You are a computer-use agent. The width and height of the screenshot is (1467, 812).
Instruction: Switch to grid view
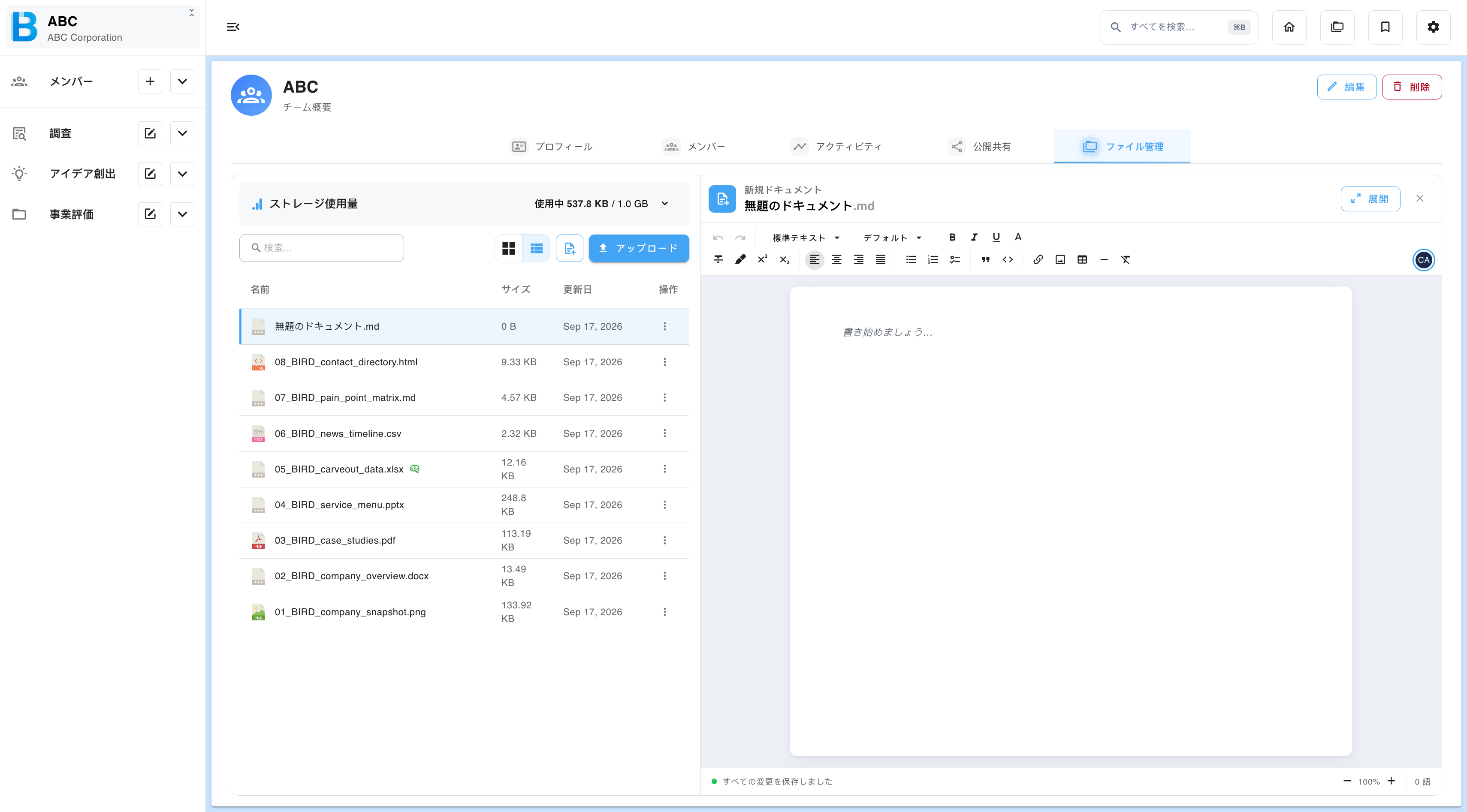click(509, 248)
